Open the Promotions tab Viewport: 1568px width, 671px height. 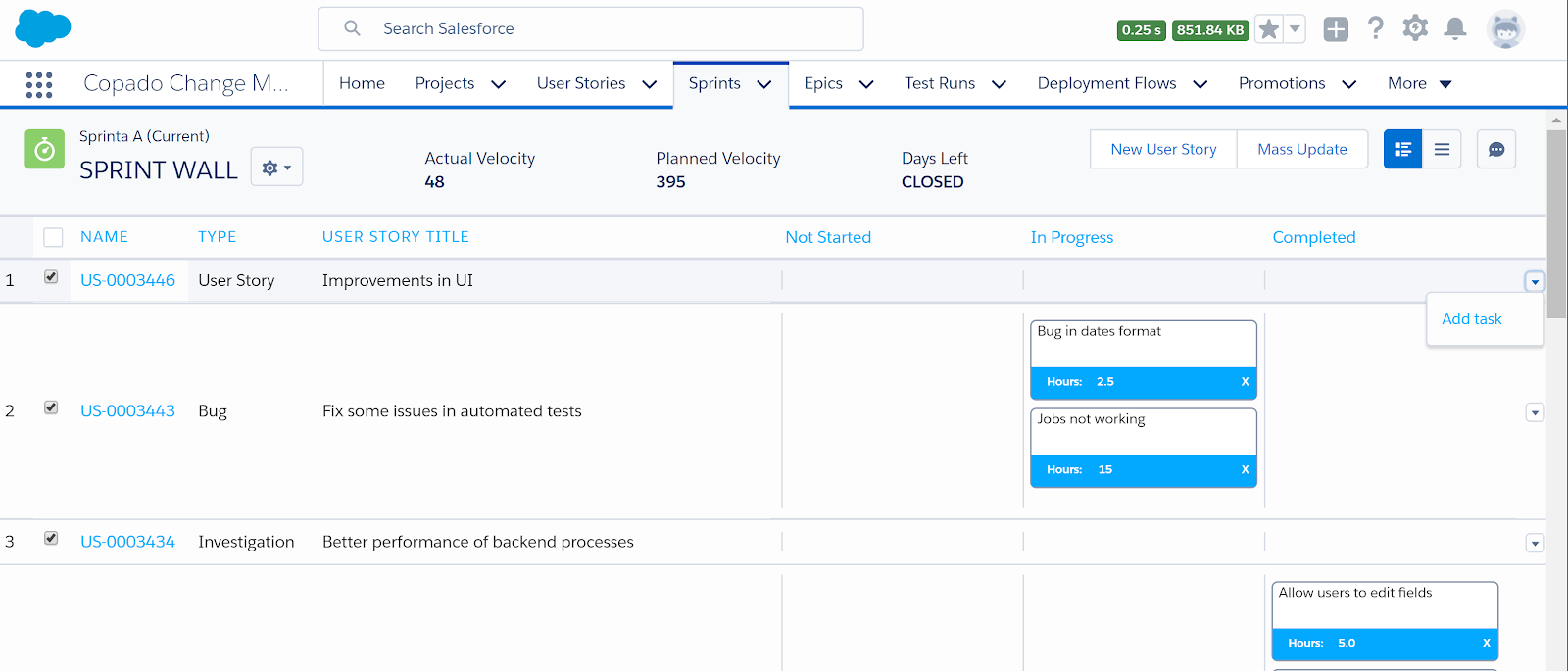click(x=1282, y=83)
